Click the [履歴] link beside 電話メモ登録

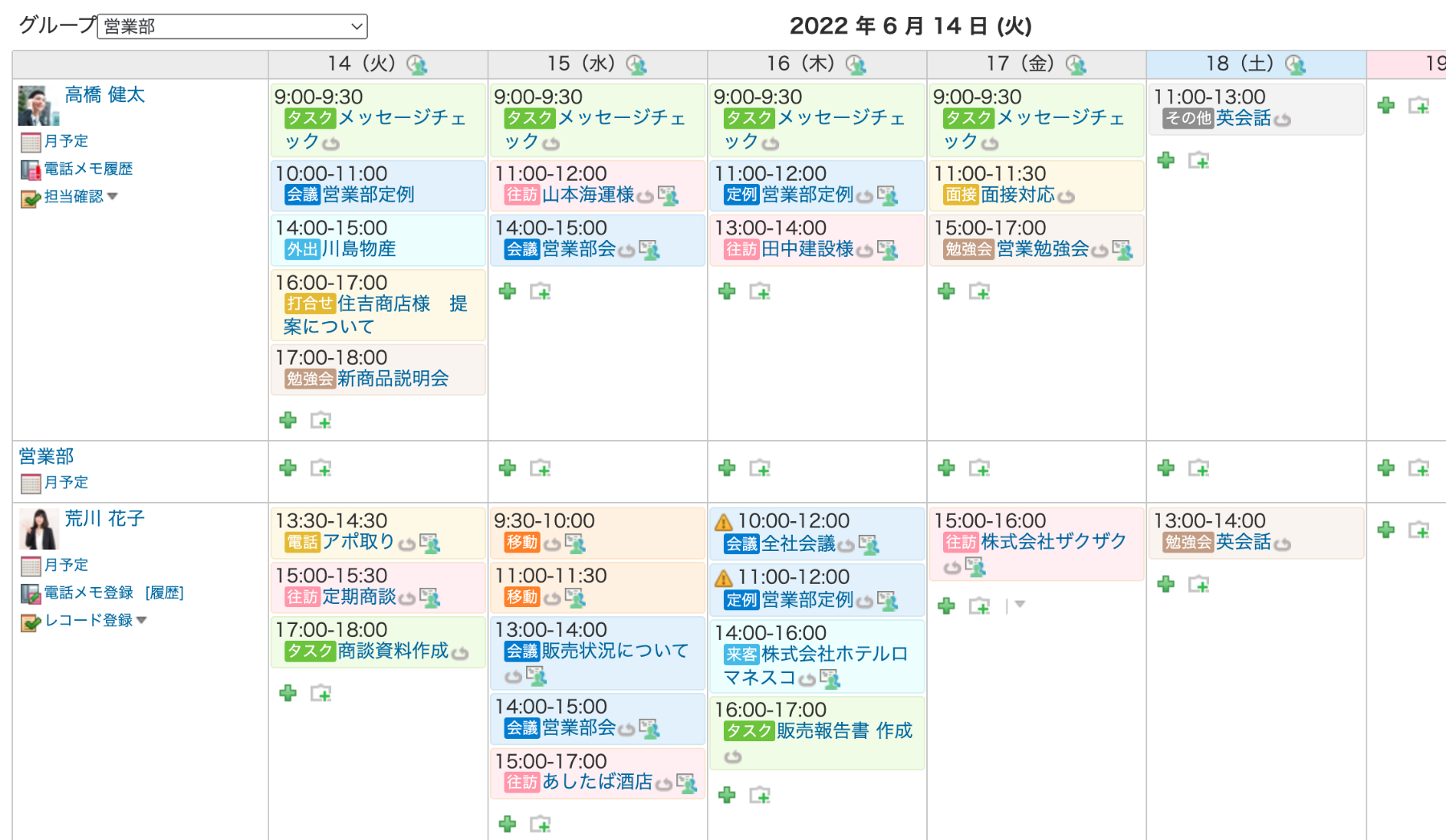(x=165, y=593)
